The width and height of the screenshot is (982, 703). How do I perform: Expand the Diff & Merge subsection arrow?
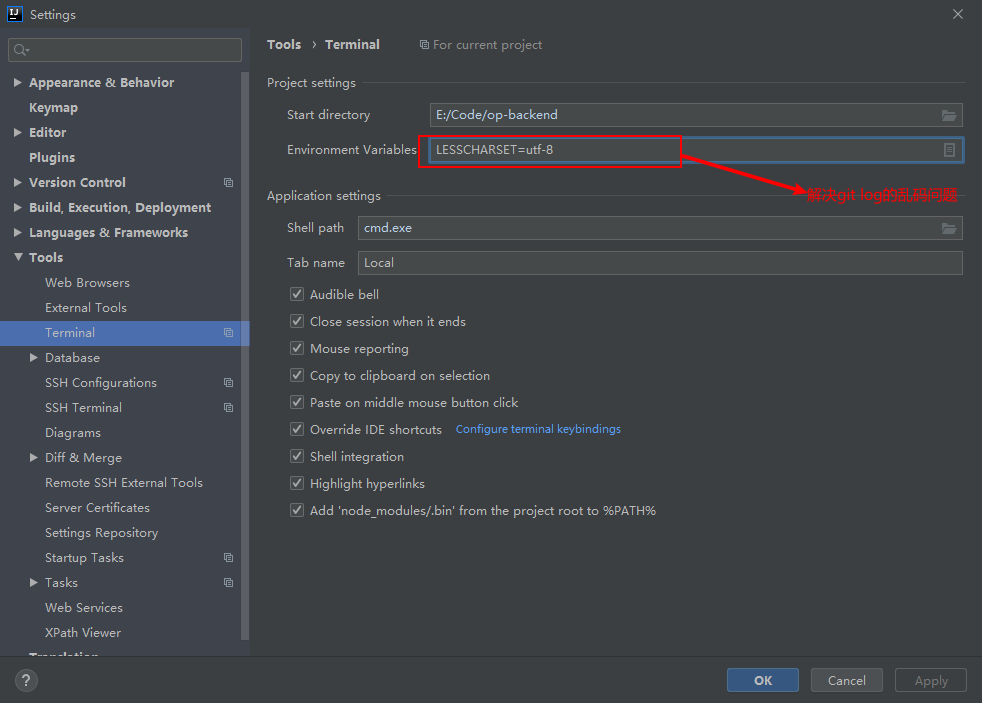click(x=34, y=458)
